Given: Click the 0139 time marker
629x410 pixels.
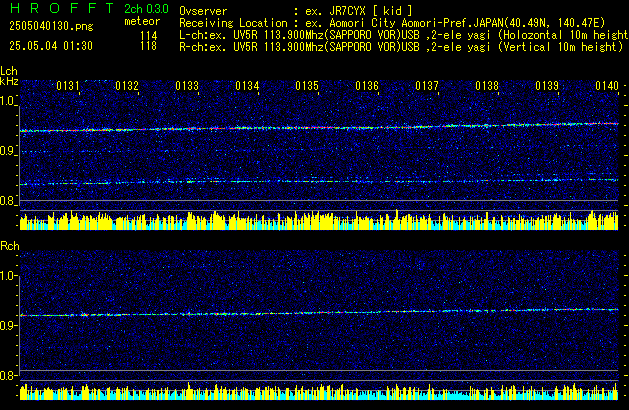Looking at the screenshot, I should (x=547, y=86).
